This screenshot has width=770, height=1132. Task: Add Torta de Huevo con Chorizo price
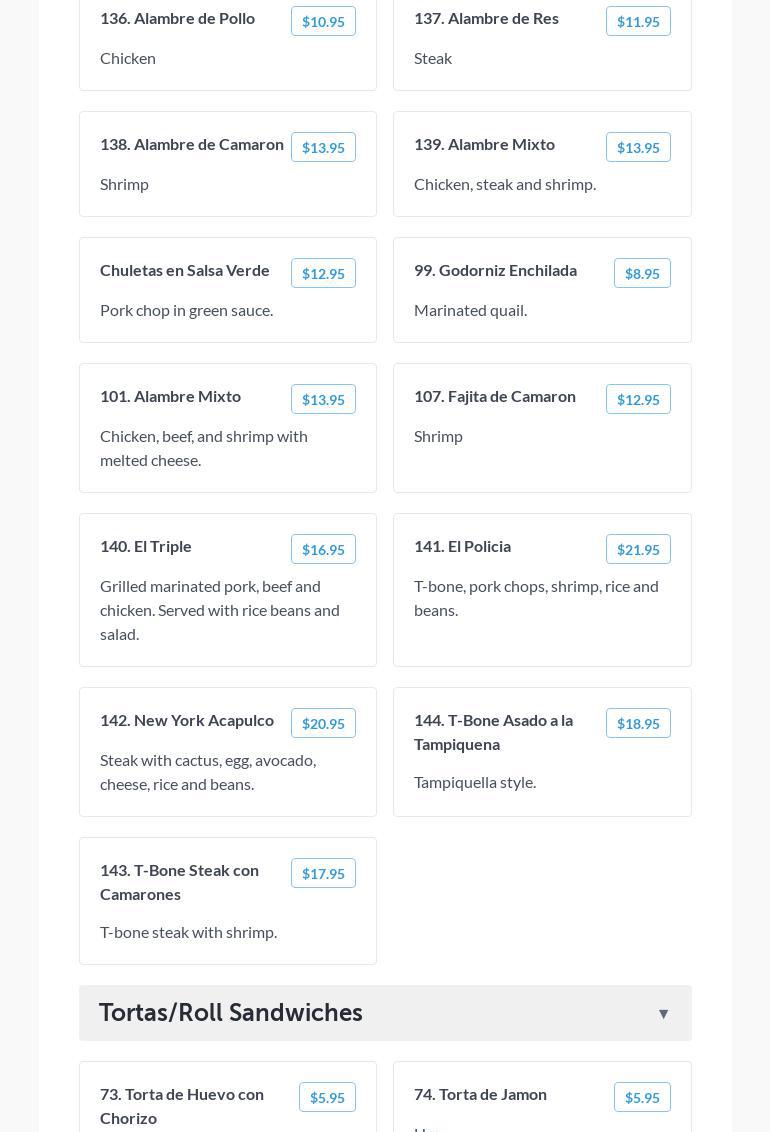click(327, 1098)
